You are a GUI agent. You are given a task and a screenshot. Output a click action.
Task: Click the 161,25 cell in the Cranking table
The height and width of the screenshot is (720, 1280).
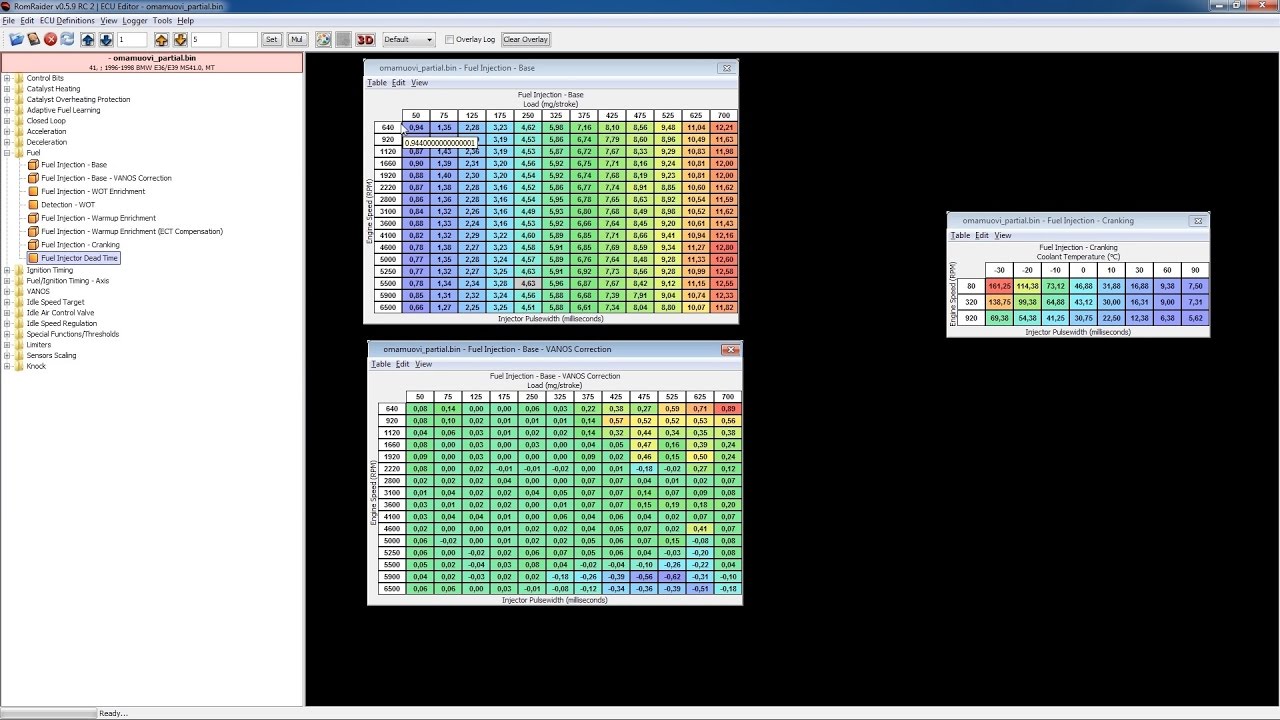pyautogui.click(x=999, y=286)
